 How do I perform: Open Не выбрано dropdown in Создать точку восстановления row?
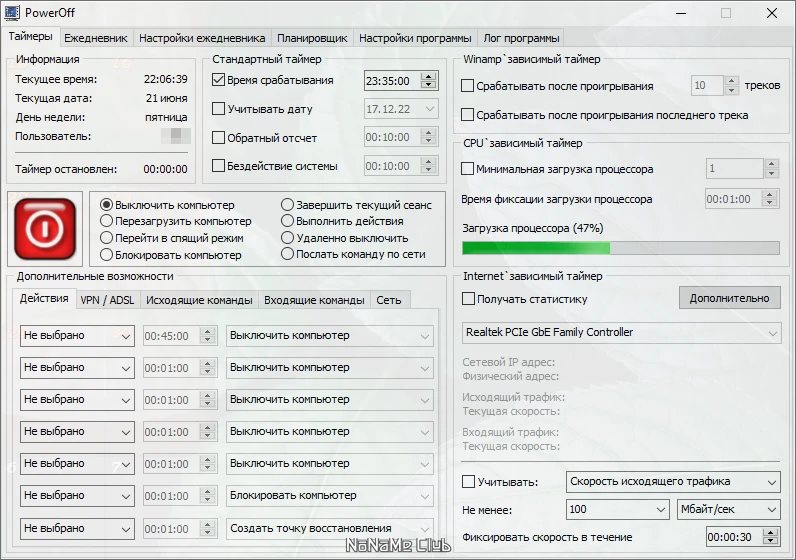pyautogui.click(x=77, y=529)
